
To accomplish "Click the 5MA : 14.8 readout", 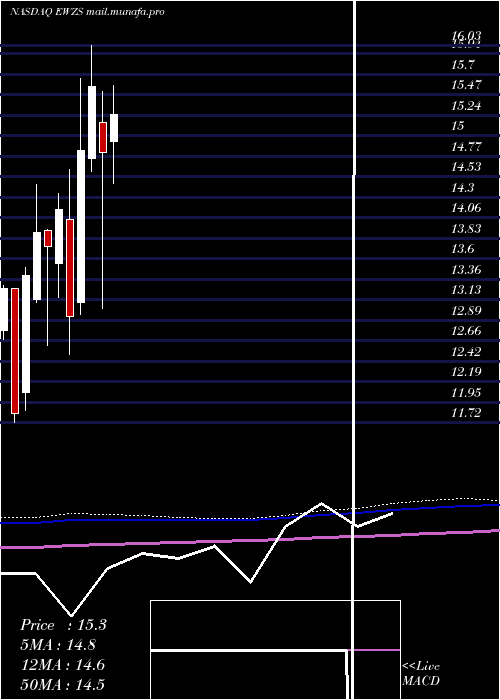I will [x=58, y=645].
